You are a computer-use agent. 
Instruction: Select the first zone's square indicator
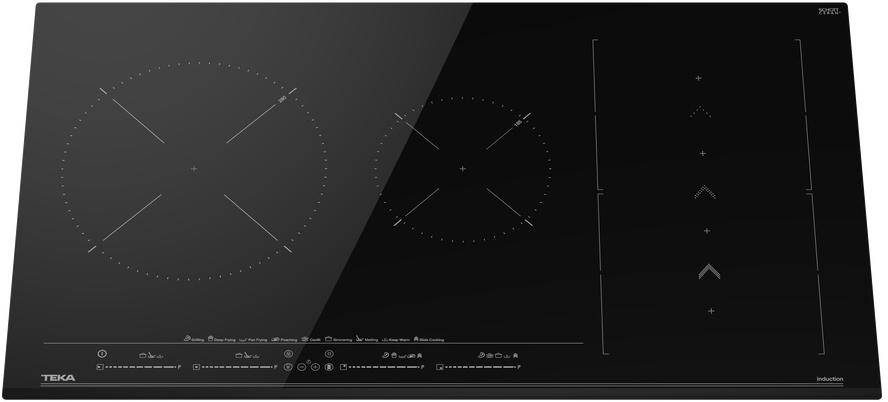pos(100,367)
